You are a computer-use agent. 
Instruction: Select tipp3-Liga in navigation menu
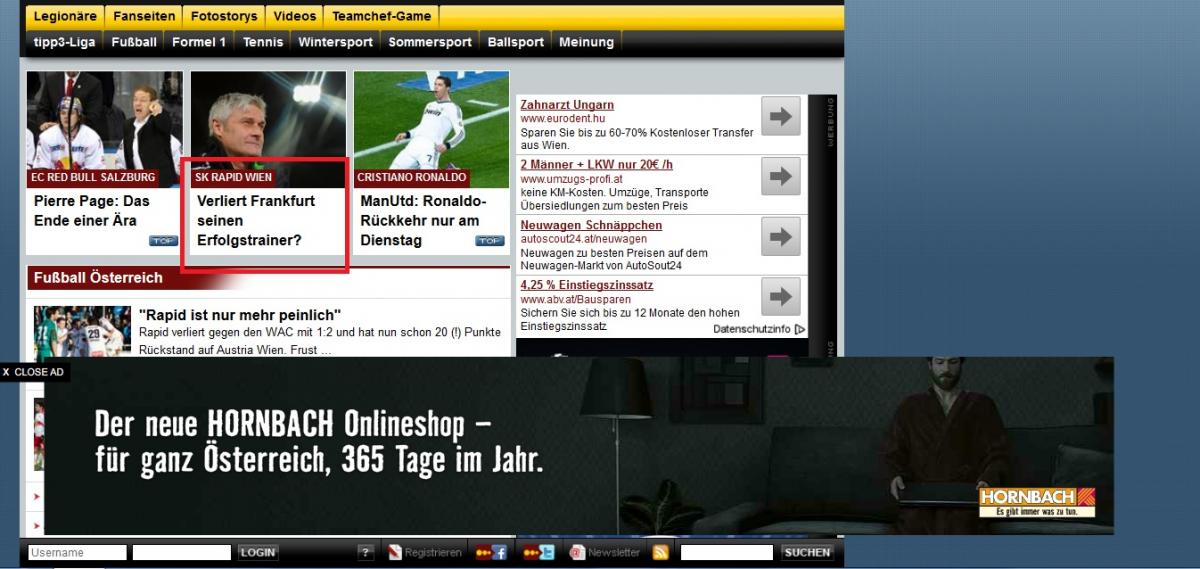(x=65, y=42)
